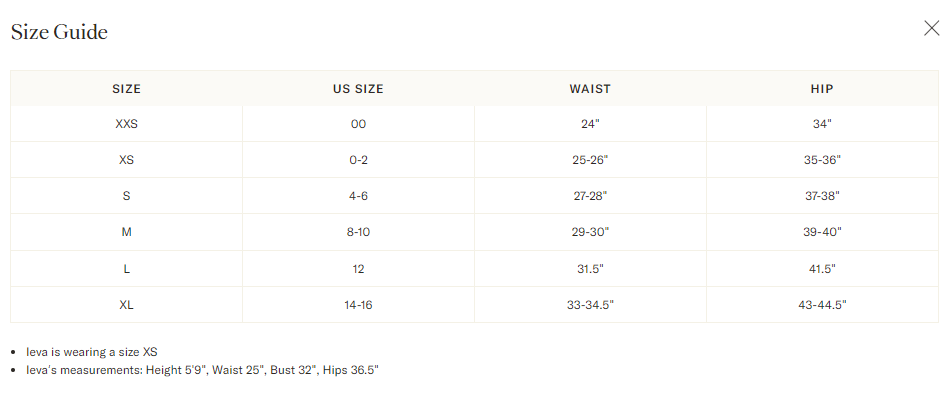Click the US SIZE column header

pos(358,89)
